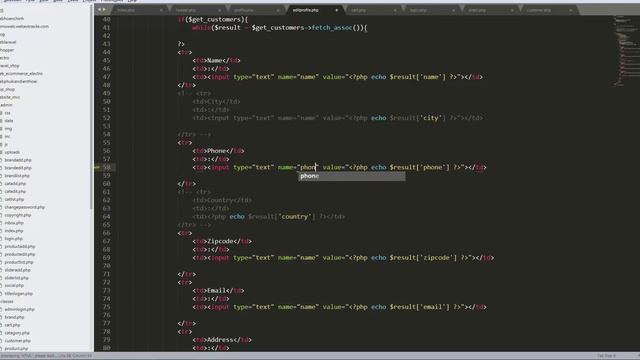Screen dimensions: 640x360
Task: Click line and column status bar text
Action: (x=76, y=356)
